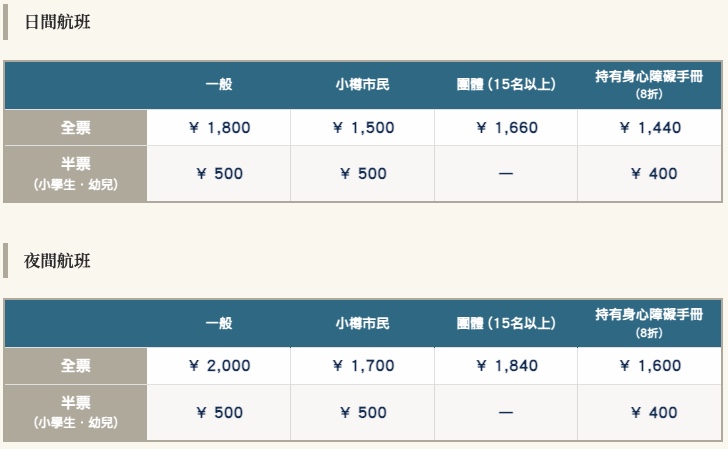
Task: Select the 全票 row label in nighttime table
Action: coord(76,367)
